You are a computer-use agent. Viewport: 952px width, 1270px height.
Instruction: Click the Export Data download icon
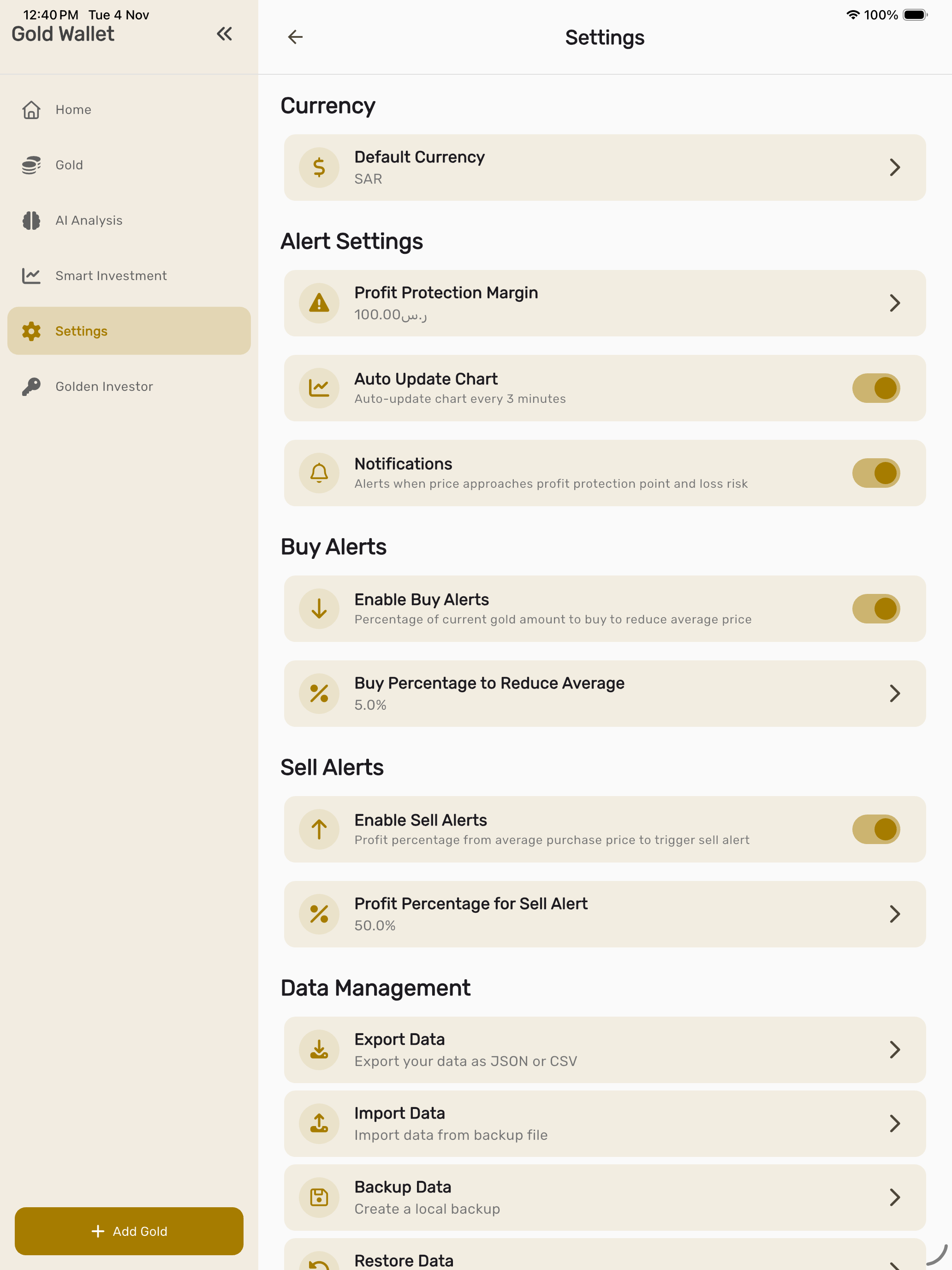click(319, 1049)
